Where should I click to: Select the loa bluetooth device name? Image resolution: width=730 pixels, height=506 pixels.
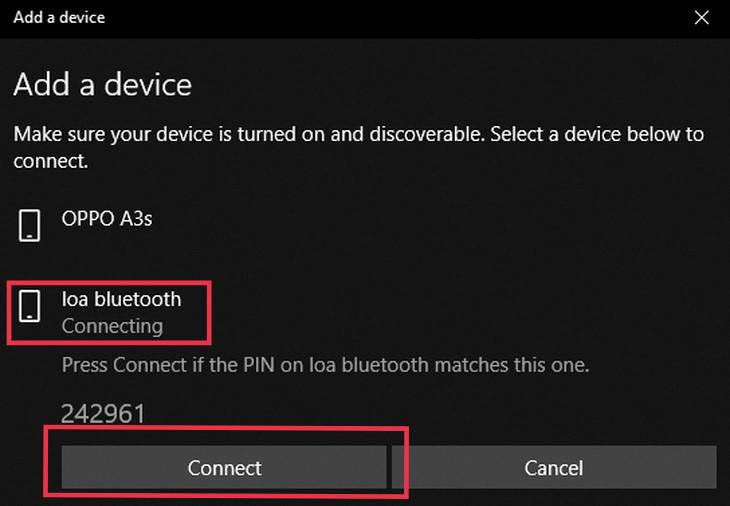121,298
